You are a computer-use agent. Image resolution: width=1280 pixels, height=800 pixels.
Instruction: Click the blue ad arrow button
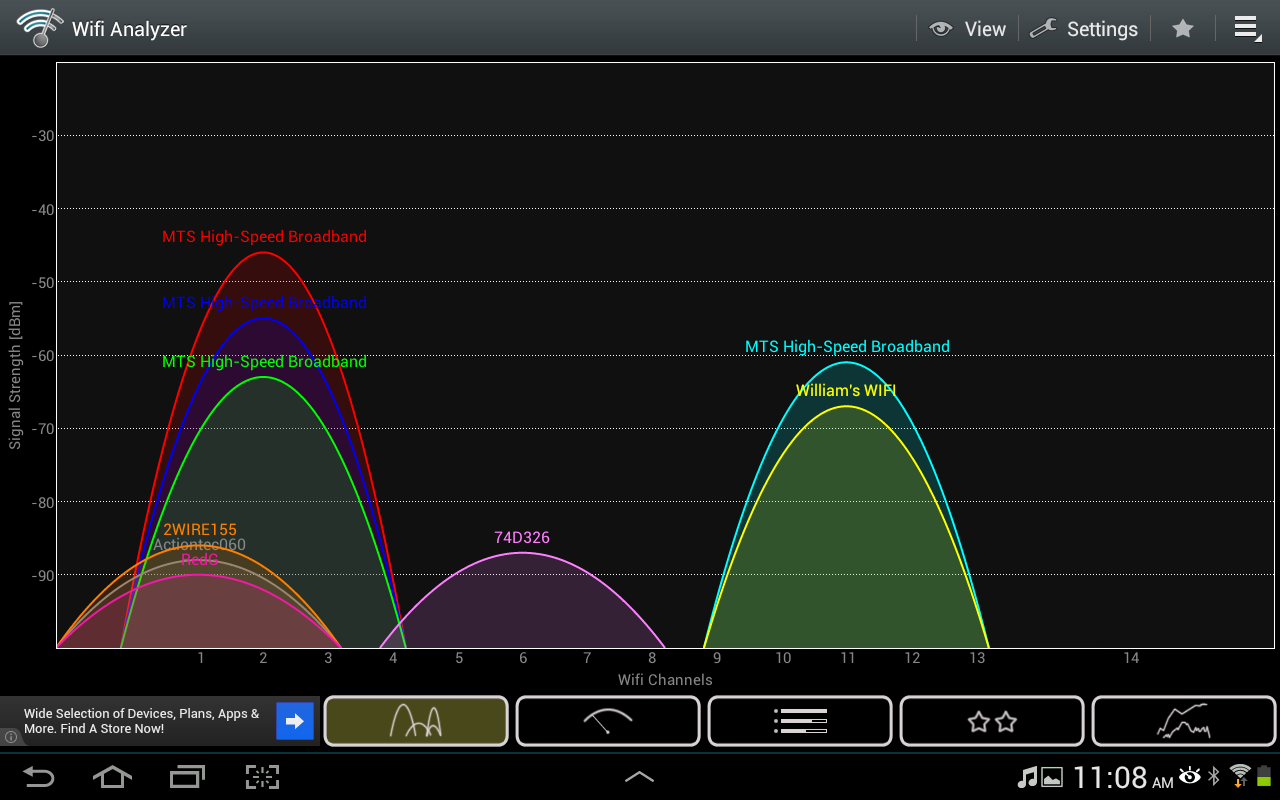click(x=295, y=721)
